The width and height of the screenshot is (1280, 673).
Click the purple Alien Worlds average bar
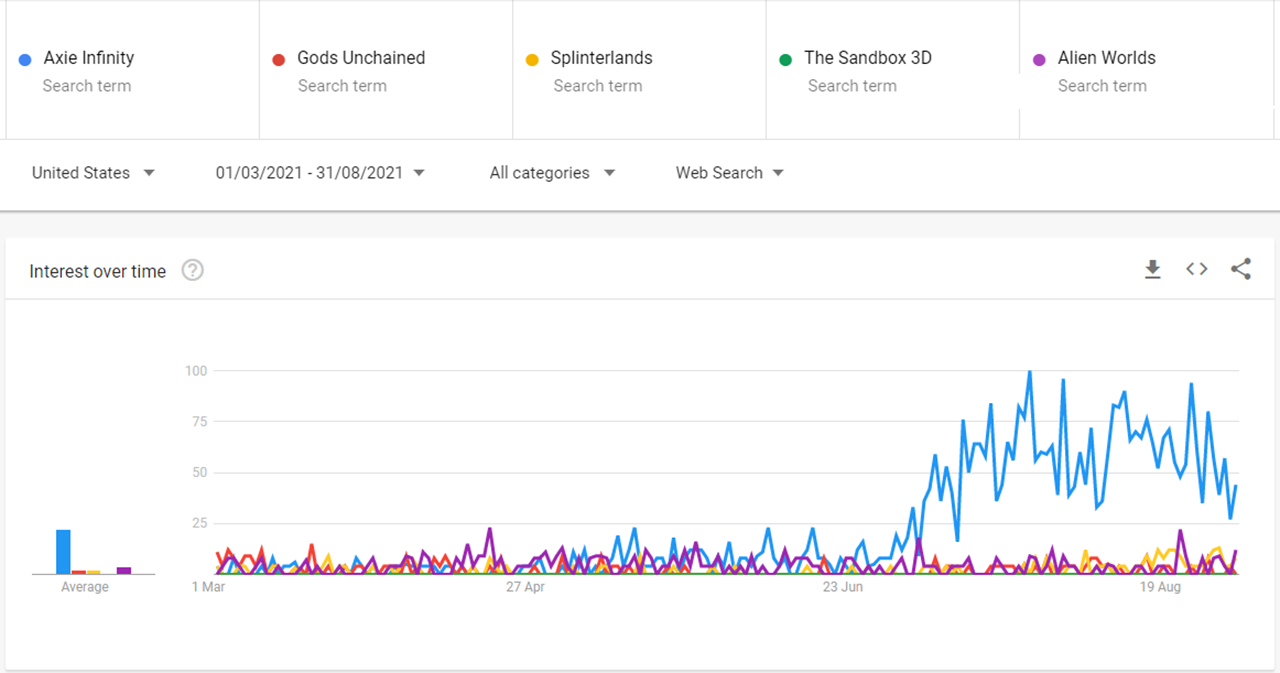pyautogui.click(x=124, y=571)
